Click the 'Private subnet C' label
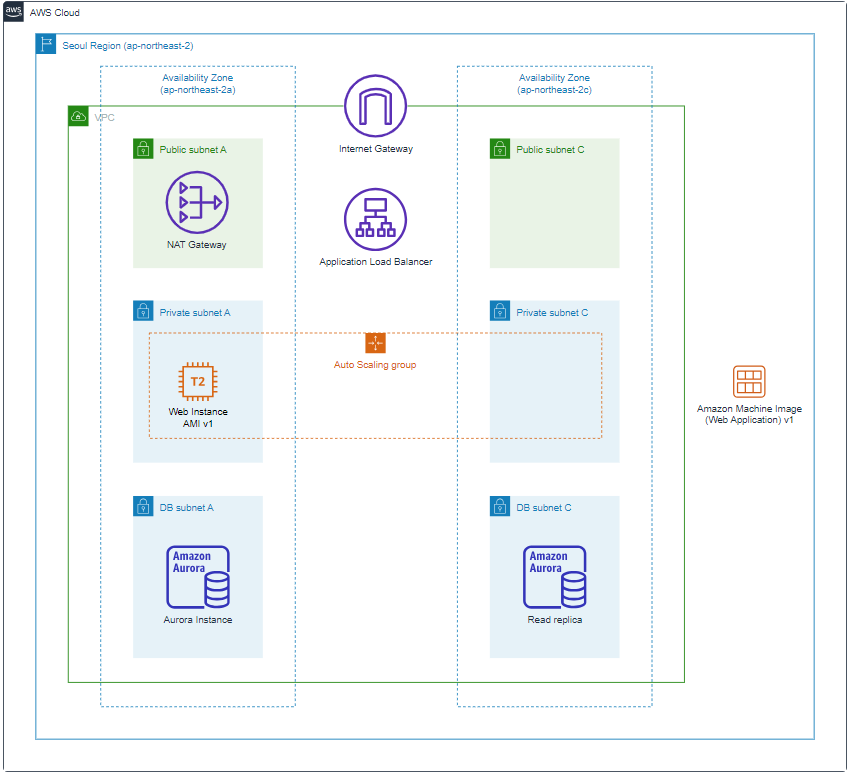The image size is (848, 776). pos(552,313)
